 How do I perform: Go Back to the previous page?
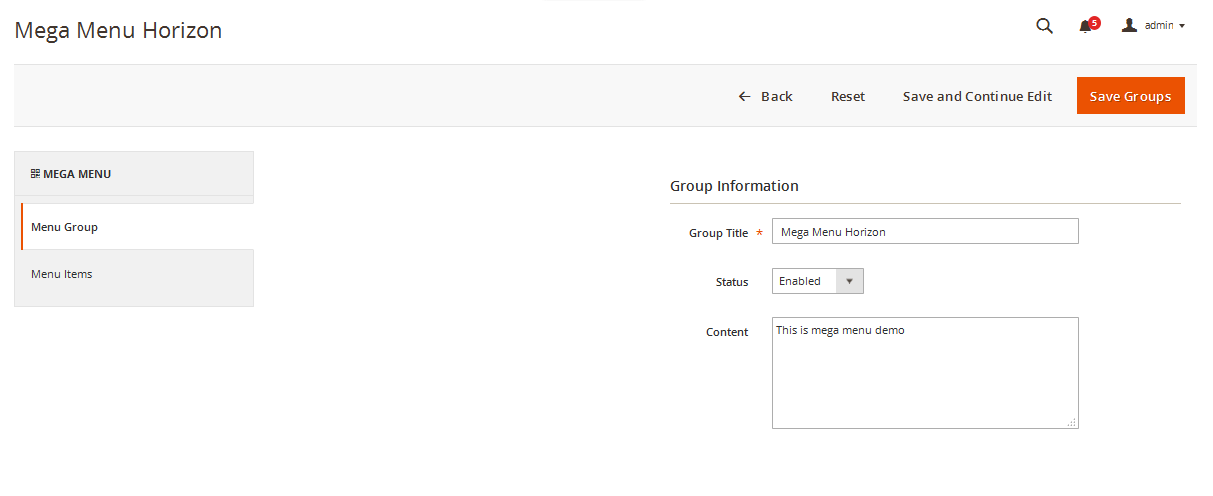click(x=765, y=96)
